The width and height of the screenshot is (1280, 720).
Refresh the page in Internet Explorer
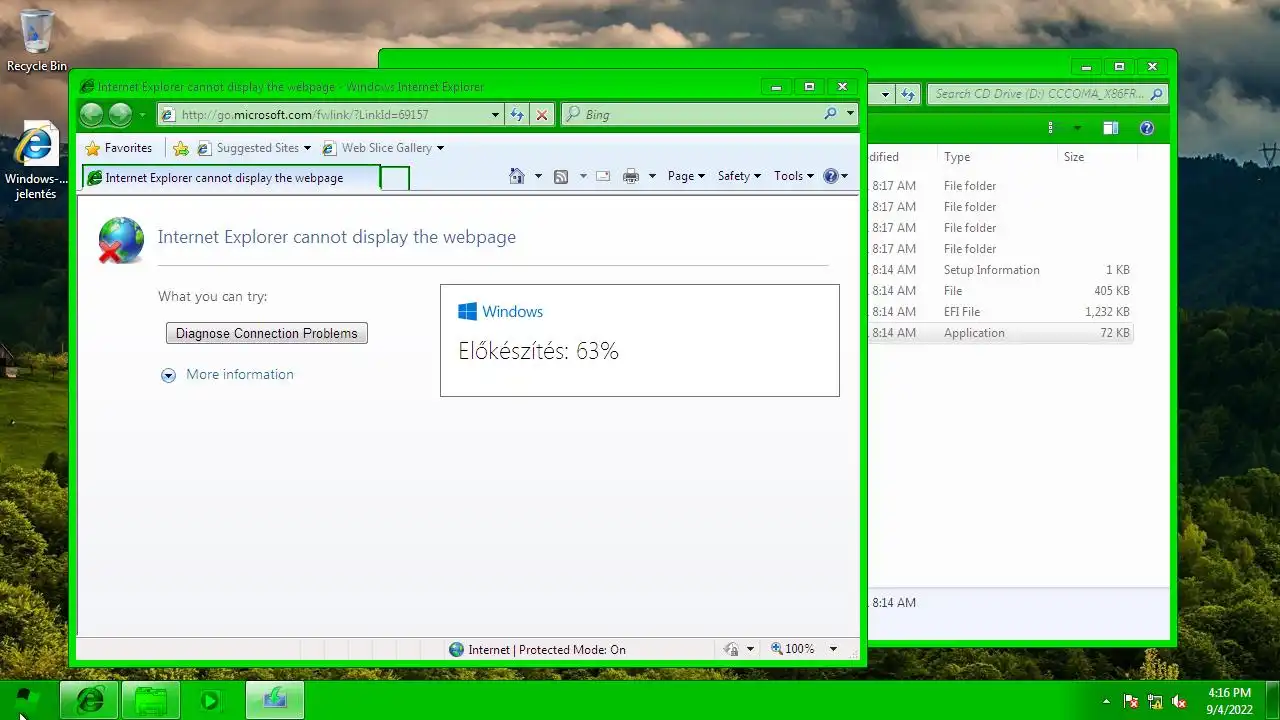pos(517,115)
